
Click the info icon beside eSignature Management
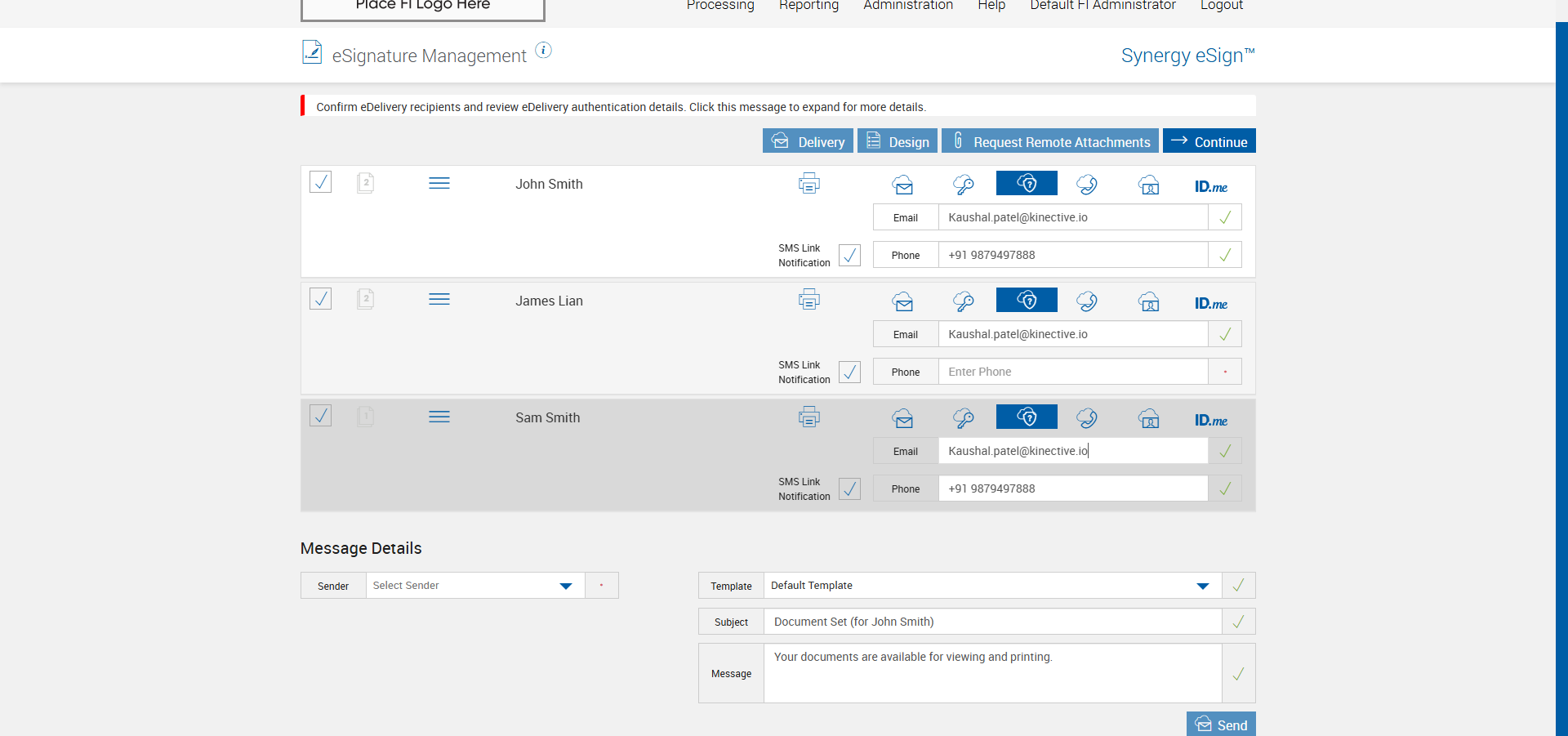pos(543,51)
